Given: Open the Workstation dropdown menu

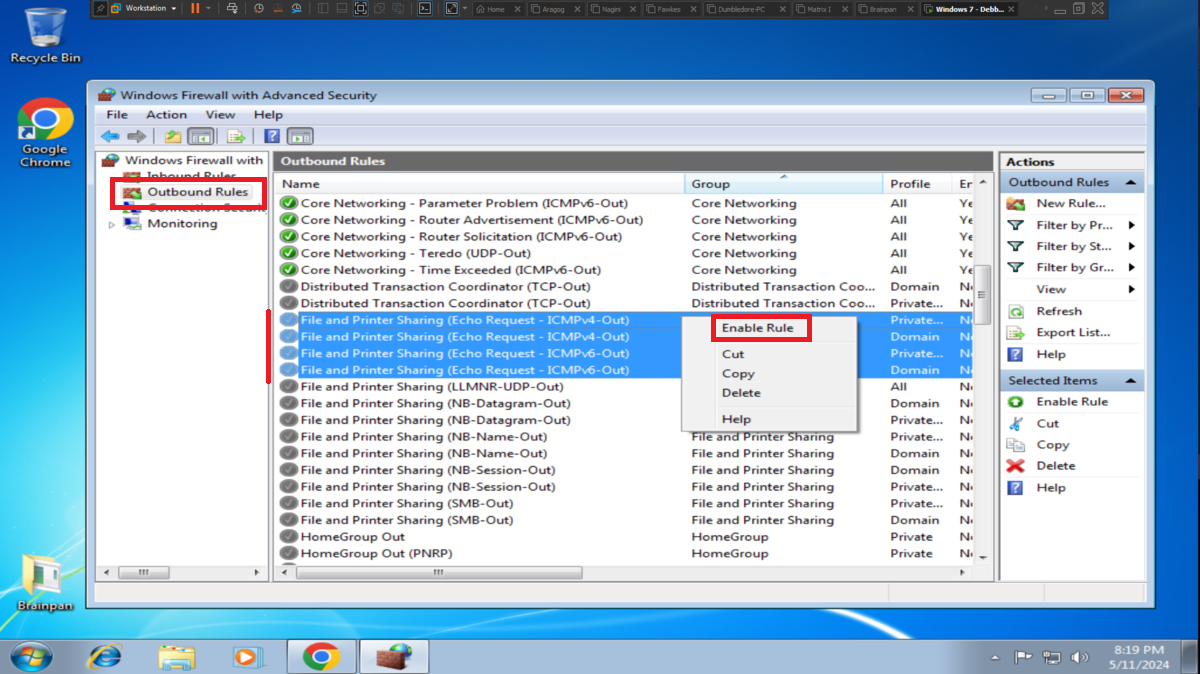Looking at the screenshot, I should (x=144, y=8).
